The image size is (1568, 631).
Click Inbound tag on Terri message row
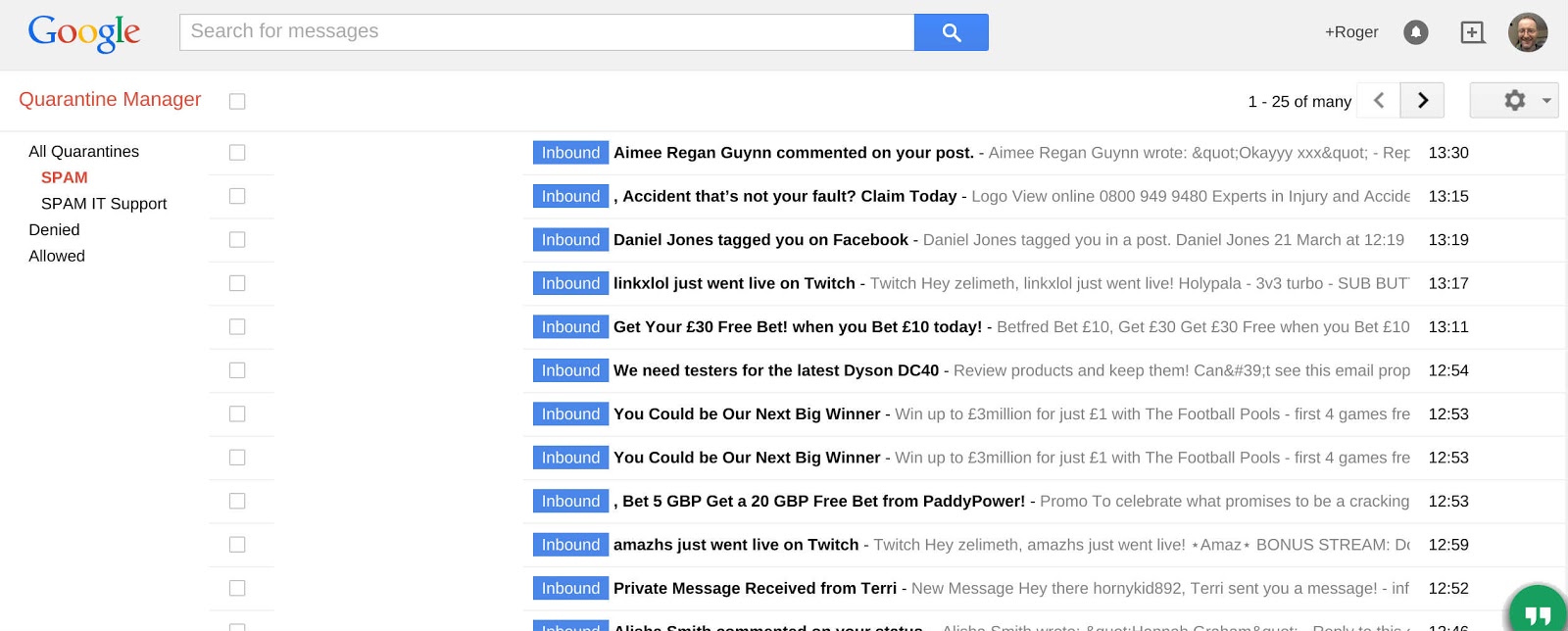[x=570, y=588]
